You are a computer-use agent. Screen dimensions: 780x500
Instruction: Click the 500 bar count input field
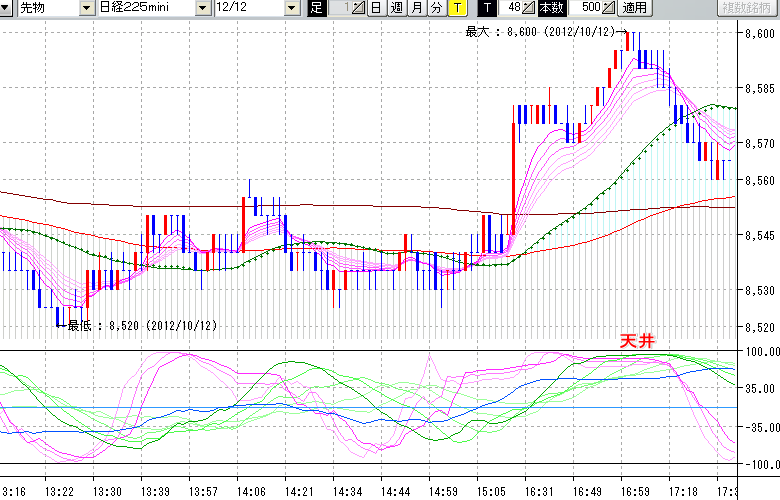(590, 8)
